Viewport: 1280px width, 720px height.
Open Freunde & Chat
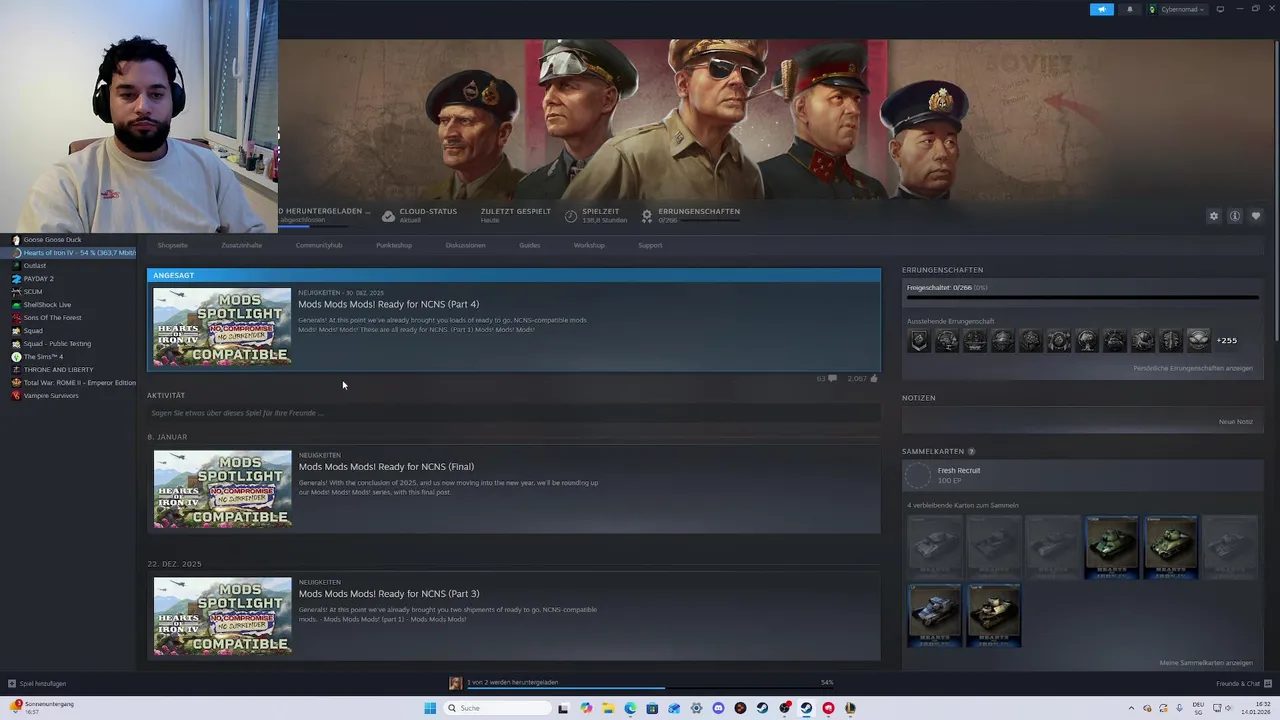click(1243, 684)
